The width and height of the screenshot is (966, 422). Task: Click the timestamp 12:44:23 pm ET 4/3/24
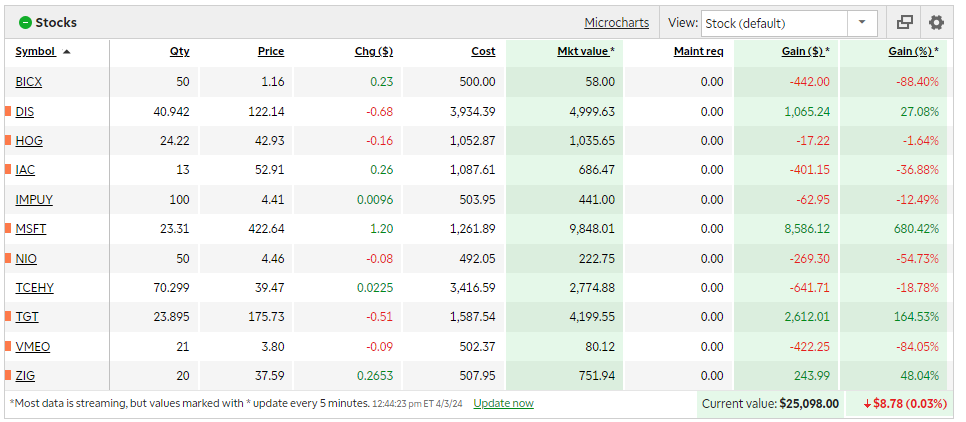(x=419, y=404)
